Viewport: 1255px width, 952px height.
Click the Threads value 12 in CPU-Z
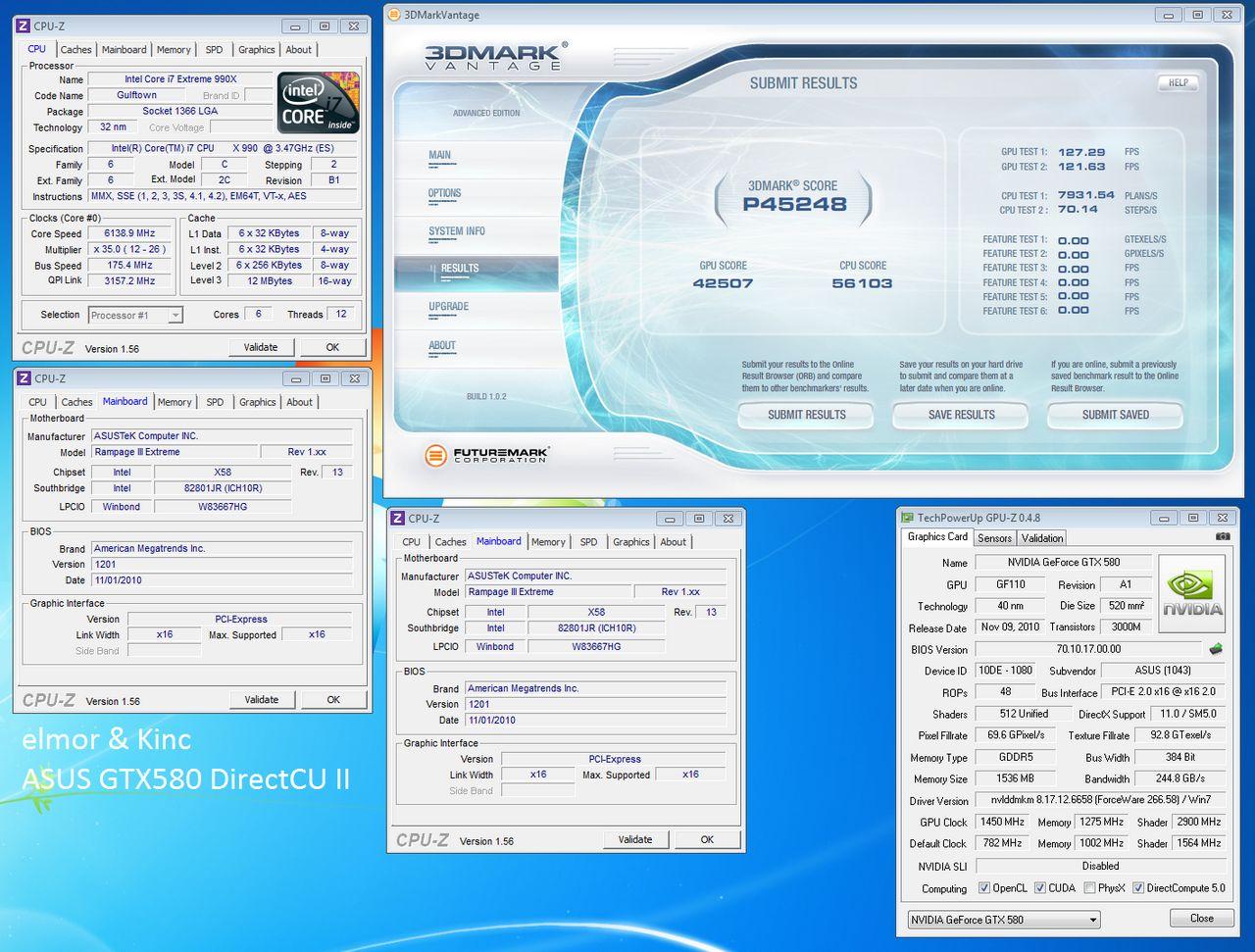341,315
